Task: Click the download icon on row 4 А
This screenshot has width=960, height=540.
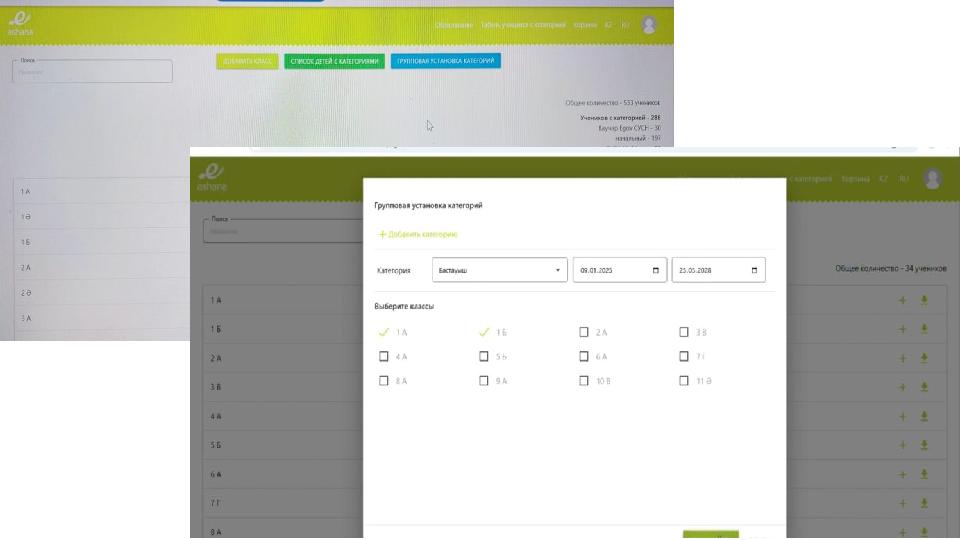Action: click(x=924, y=416)
